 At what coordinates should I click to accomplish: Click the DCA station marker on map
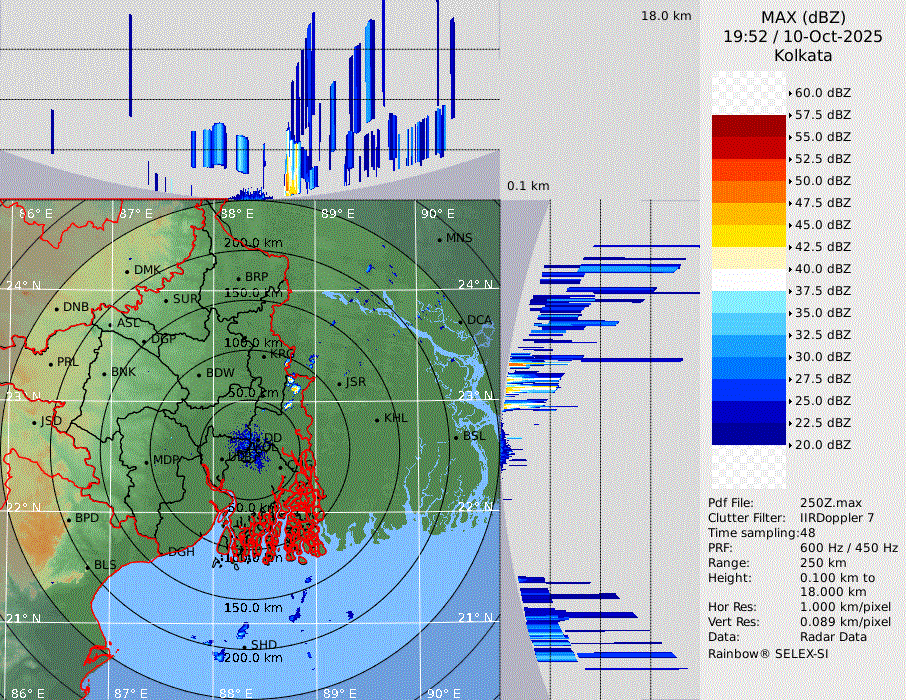point(461,321)
